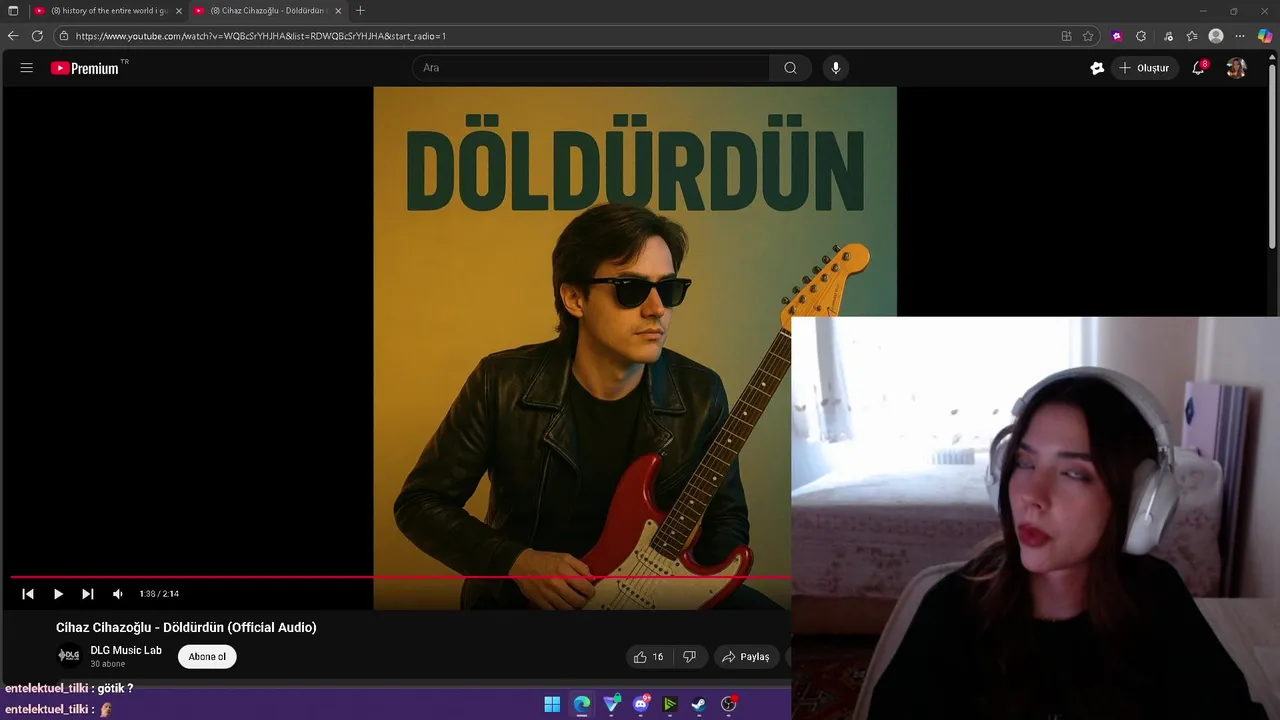Click the browser back arrow

[13, 36]
